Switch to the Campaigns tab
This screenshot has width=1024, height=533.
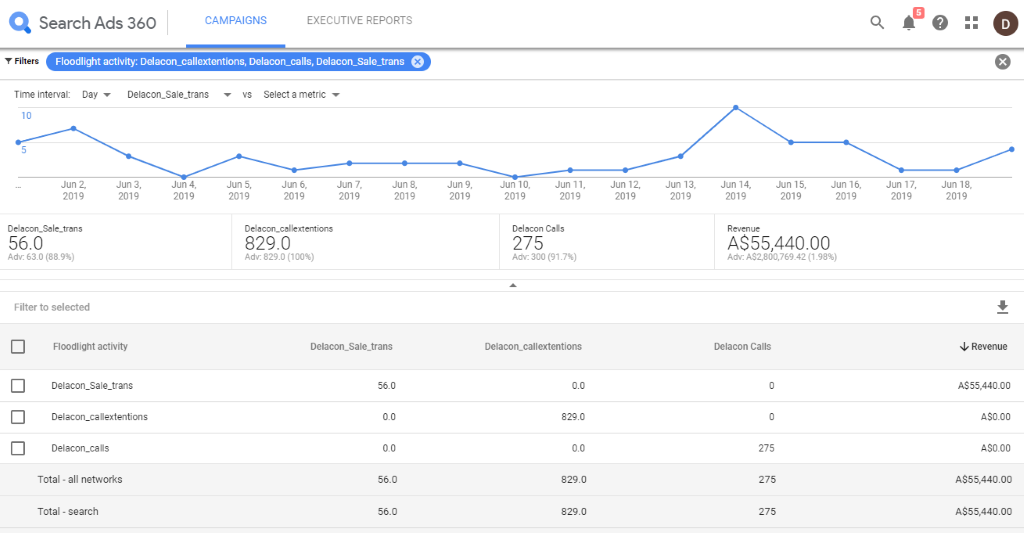click(x=236, y=20)
